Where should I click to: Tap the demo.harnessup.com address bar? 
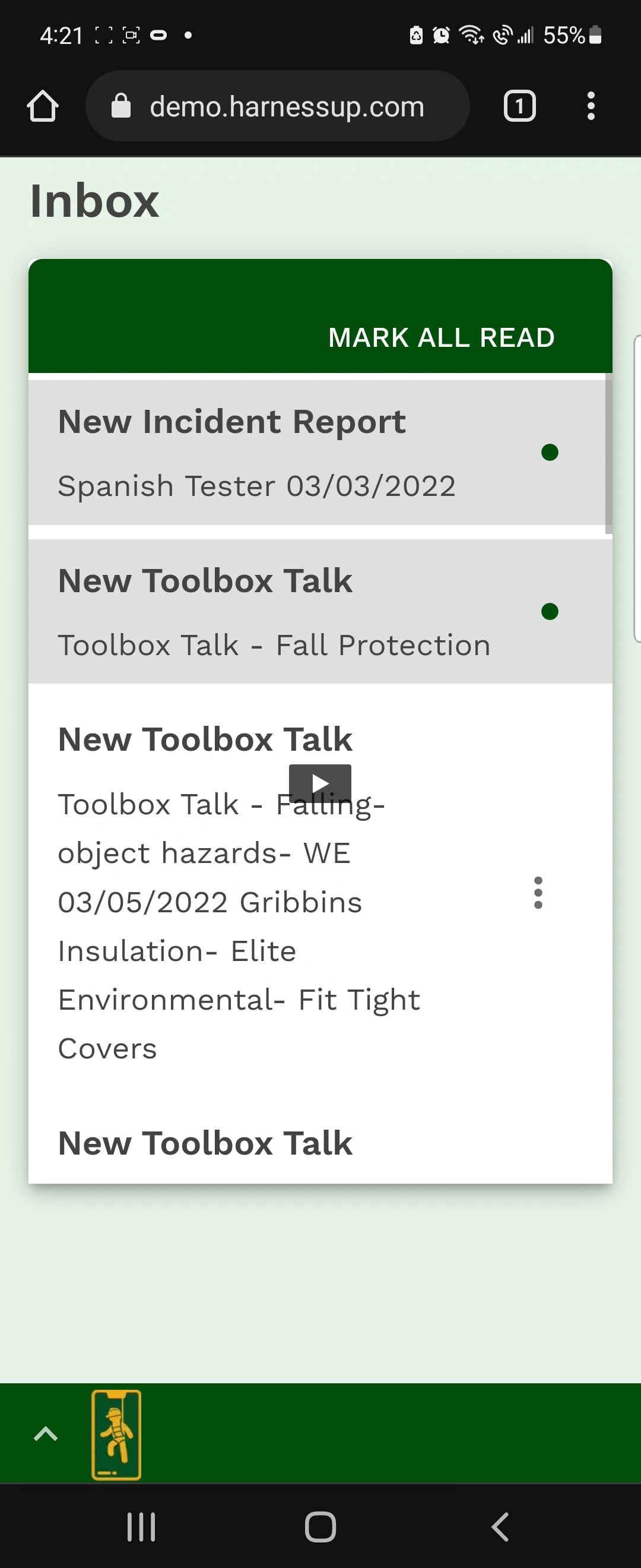[286, 106]
